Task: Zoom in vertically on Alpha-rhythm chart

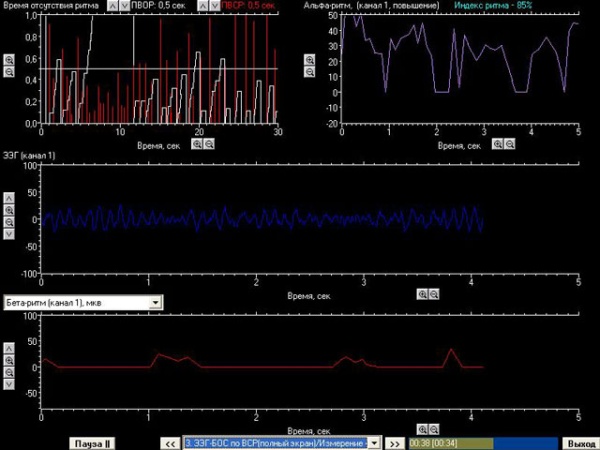Action: click(310, 60)
